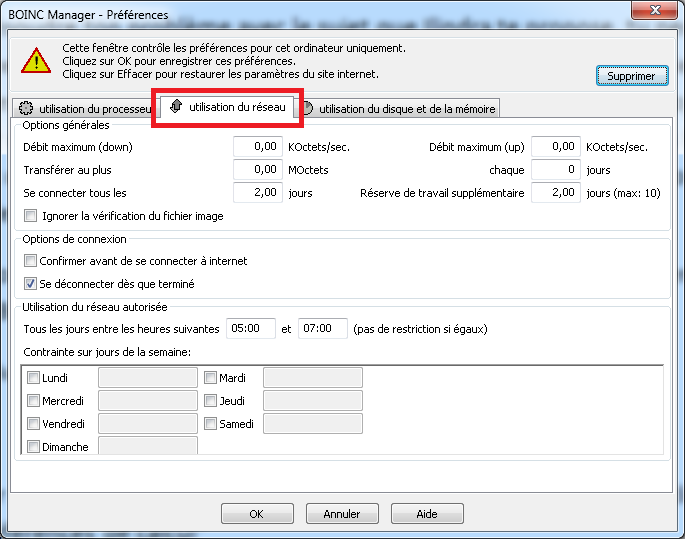Click the 'Débit maximum (up)' field
Image resolution: width=685 pixels, height=539 pixels.
click(x=556, y=146)
